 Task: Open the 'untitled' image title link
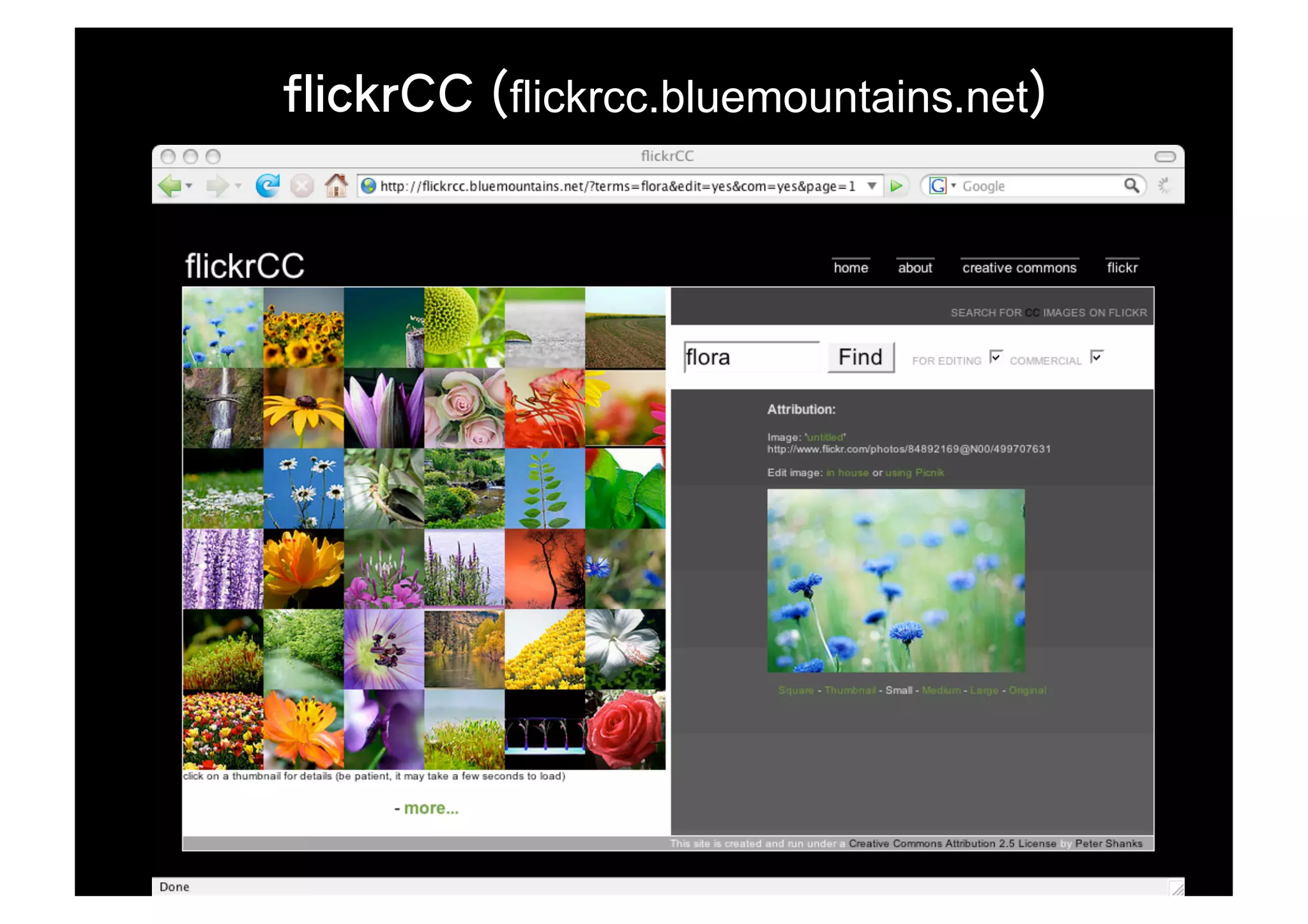(825, 437)
